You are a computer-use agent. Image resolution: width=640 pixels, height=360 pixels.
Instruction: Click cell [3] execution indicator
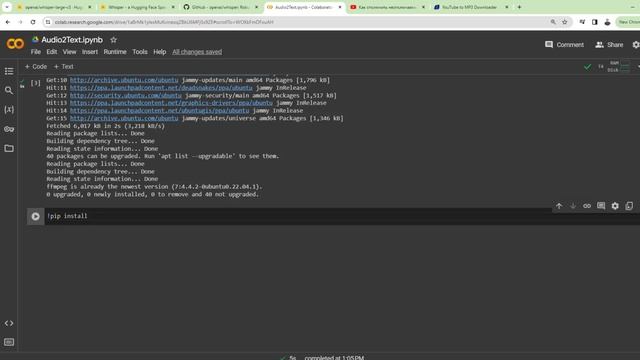point(36,83)
